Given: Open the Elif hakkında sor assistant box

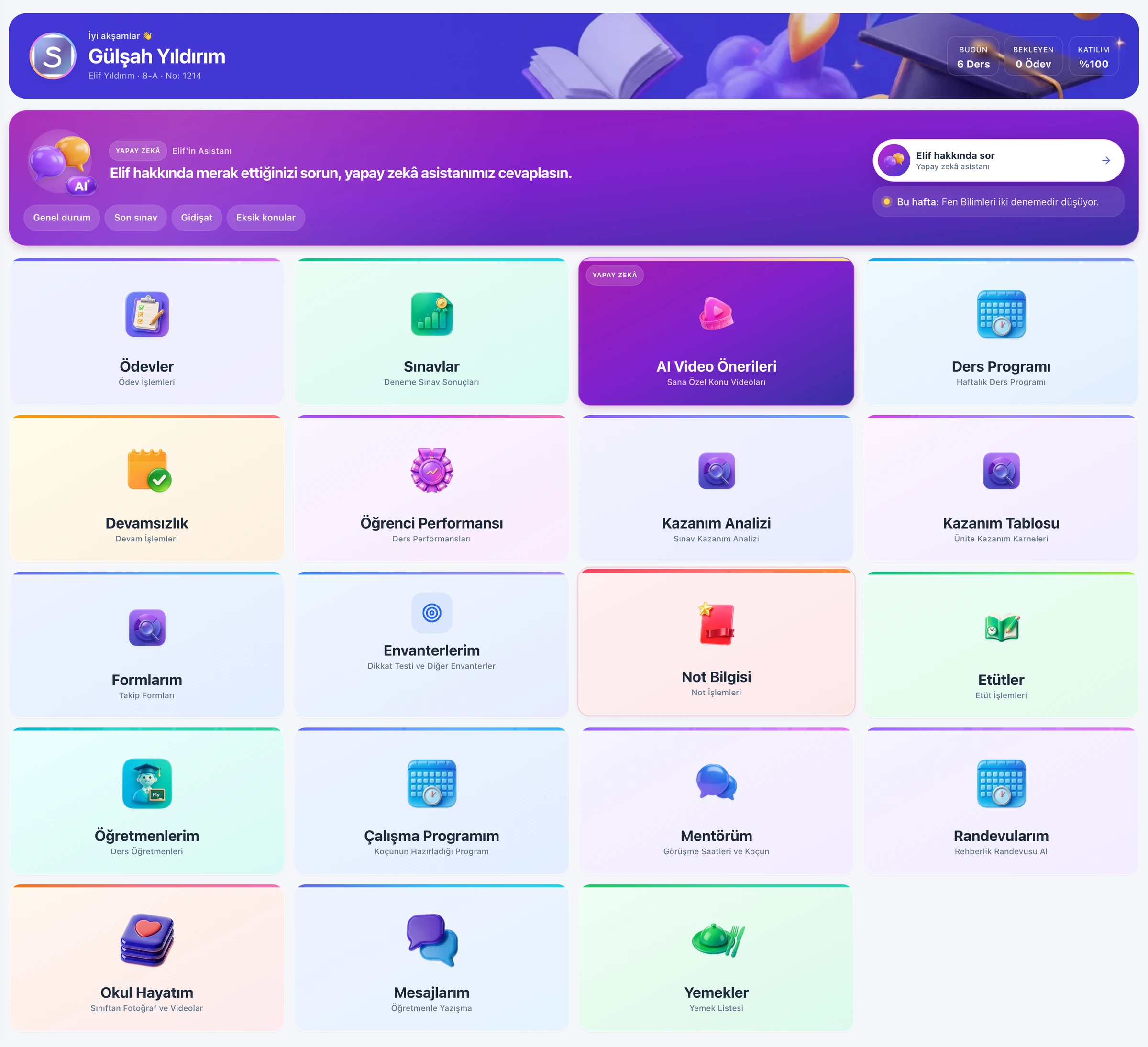Looking at the screenshot, I should [x=998, y=161].
